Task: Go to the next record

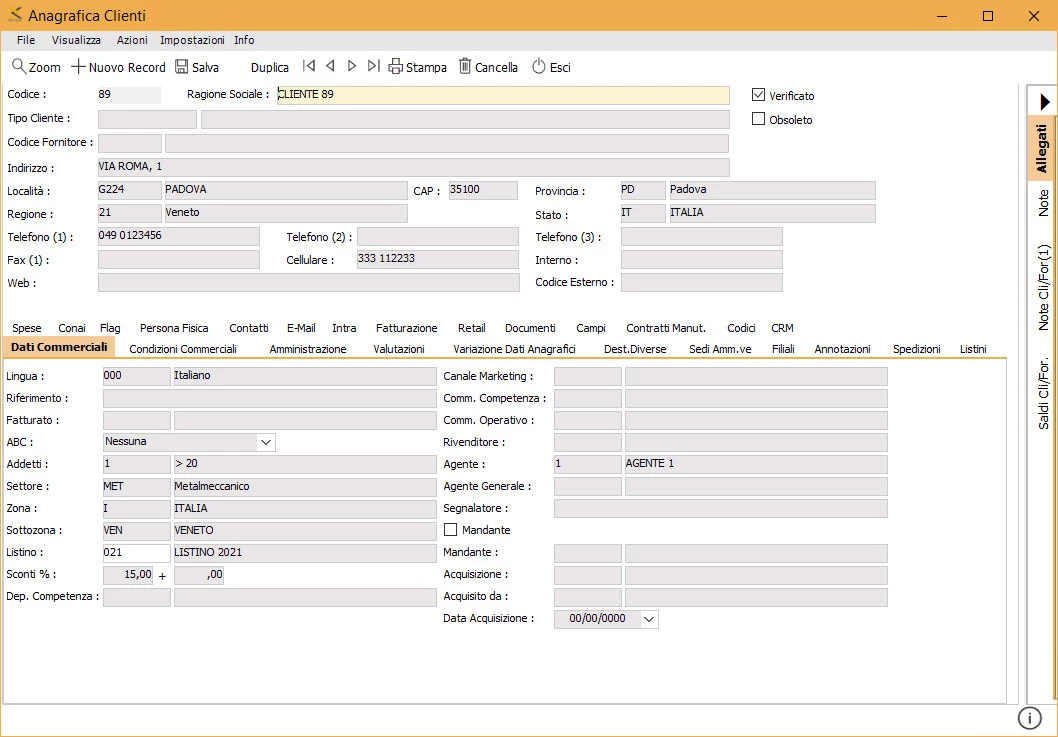Action: [352, 65]
